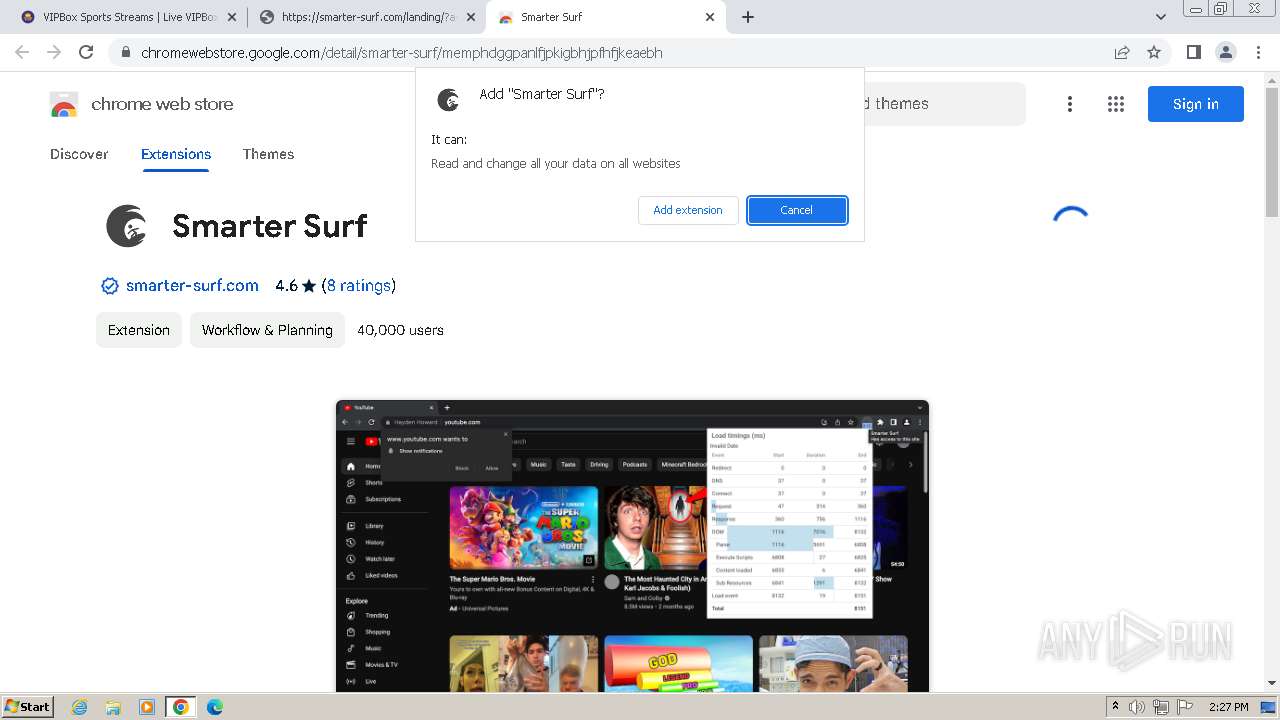Toggle the browser side panel icon

coord(1193,53)
